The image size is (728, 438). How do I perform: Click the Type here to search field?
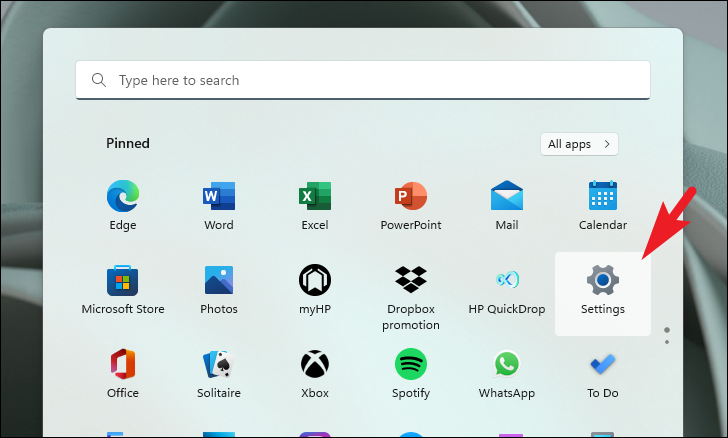pyautogui.click(x=363, y=80)
